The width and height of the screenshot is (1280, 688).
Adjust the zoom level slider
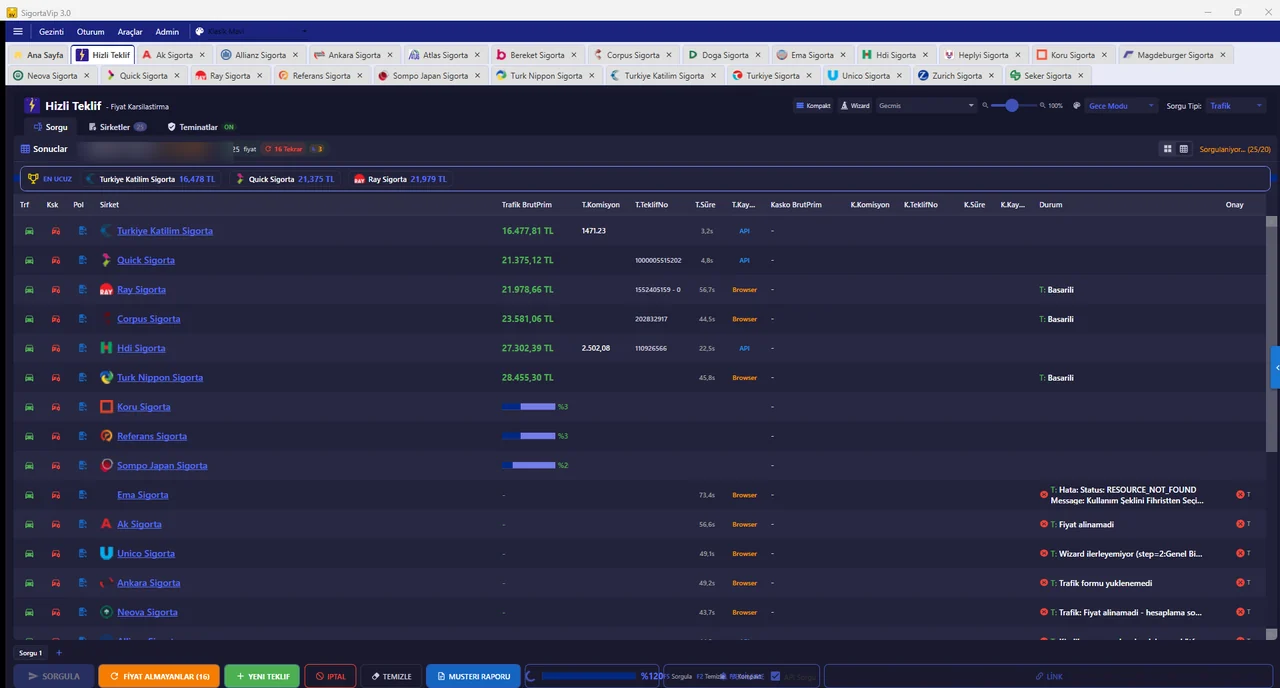click(1012, 105)
